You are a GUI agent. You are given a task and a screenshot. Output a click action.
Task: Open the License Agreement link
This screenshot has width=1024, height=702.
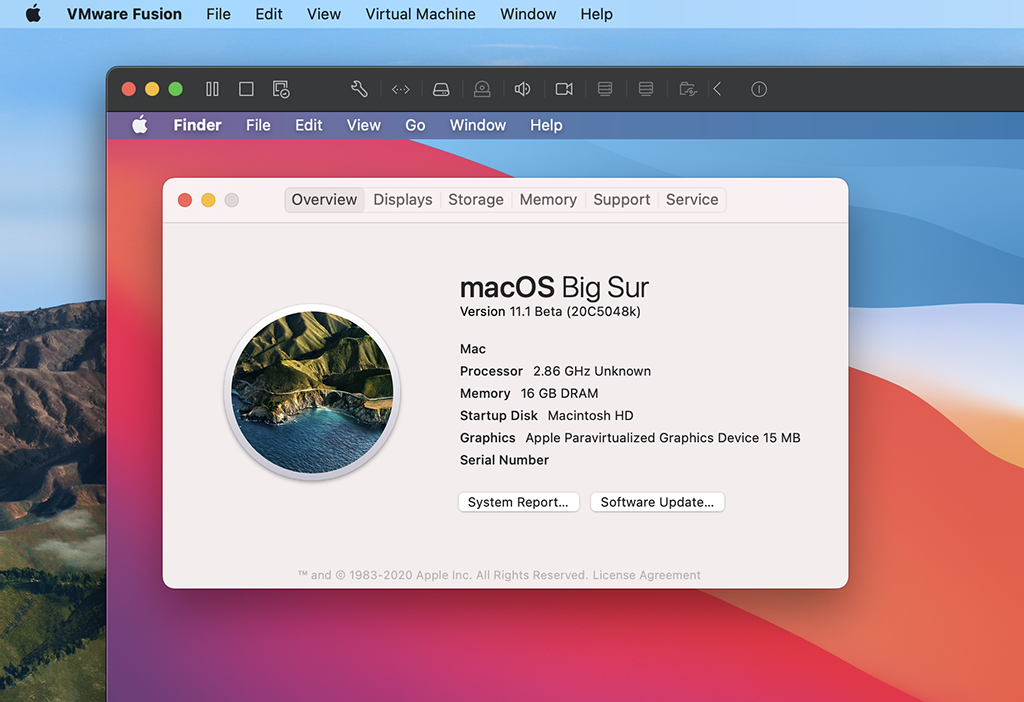[650, 575]
